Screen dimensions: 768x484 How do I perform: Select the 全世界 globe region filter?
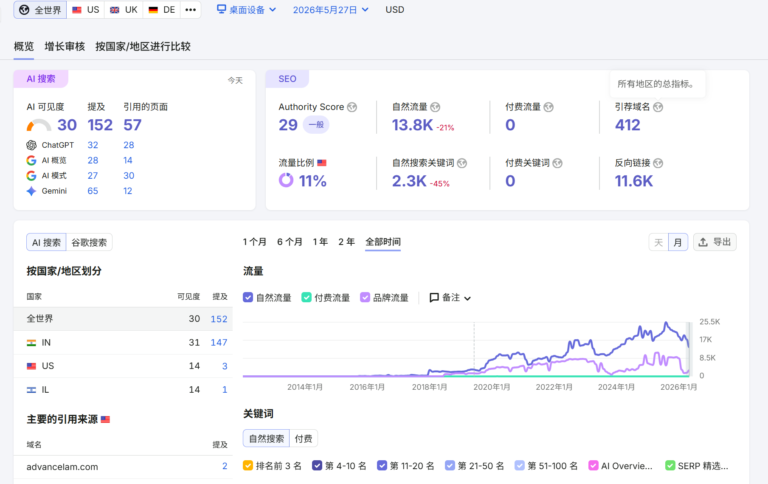[x=40, y=10]
